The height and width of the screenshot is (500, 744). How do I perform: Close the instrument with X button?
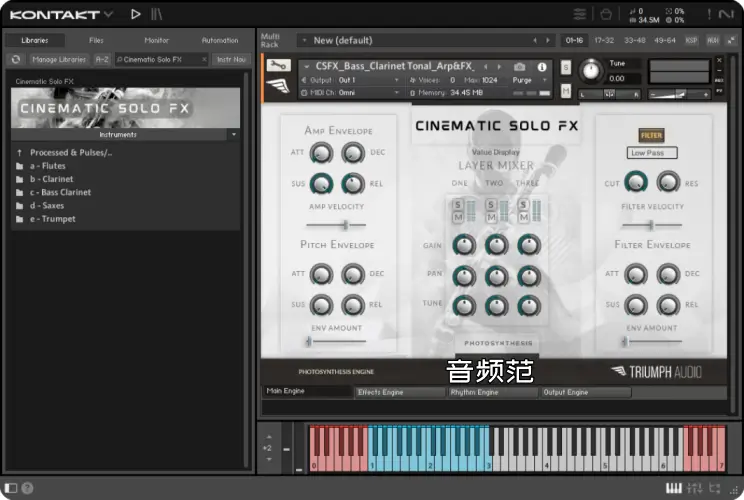pyautogui.click(x=719, y=60)
